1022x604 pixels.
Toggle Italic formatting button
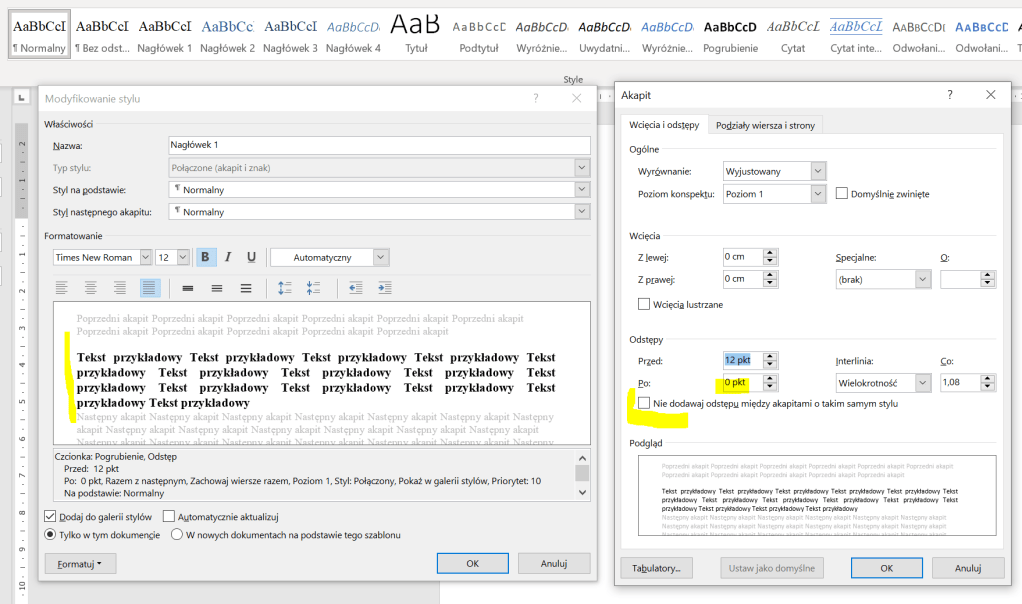point(229,257)
